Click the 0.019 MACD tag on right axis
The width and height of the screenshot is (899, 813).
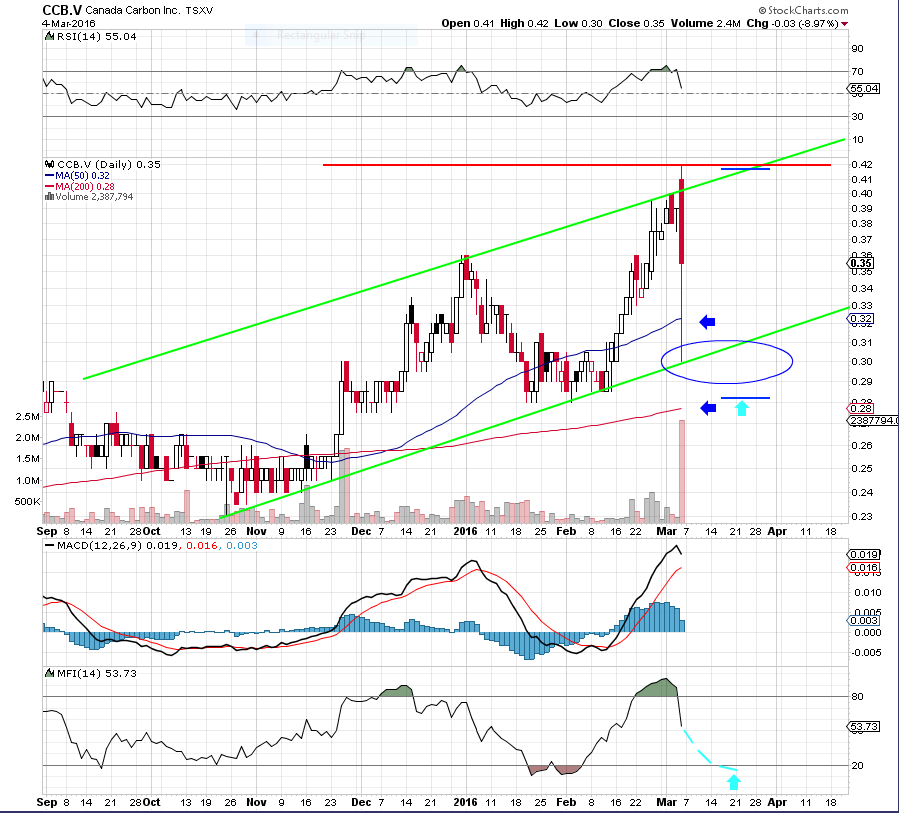click(863, 554)
